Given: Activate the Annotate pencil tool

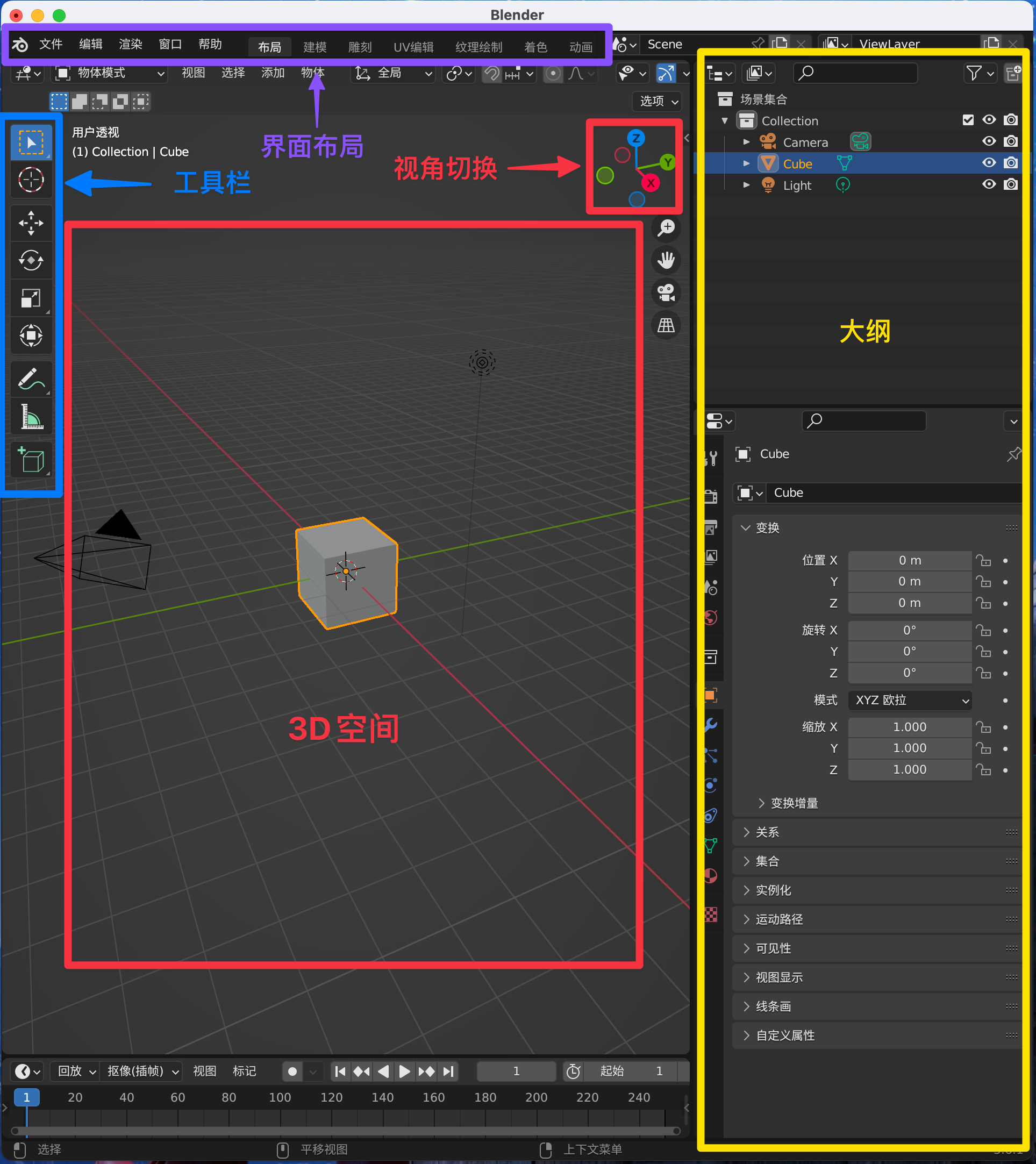Looking at the screenshot, I should click(31, 379).
